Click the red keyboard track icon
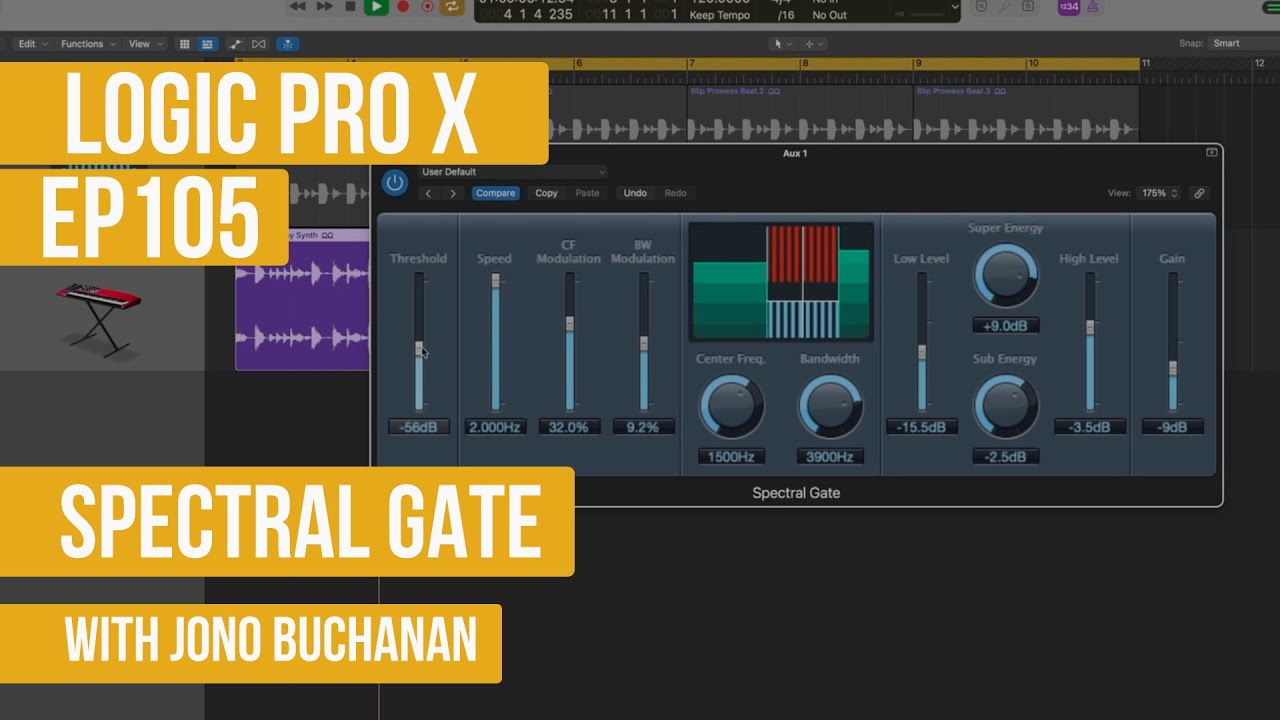This screenshot has height=720, width=1280. point(98,318)
